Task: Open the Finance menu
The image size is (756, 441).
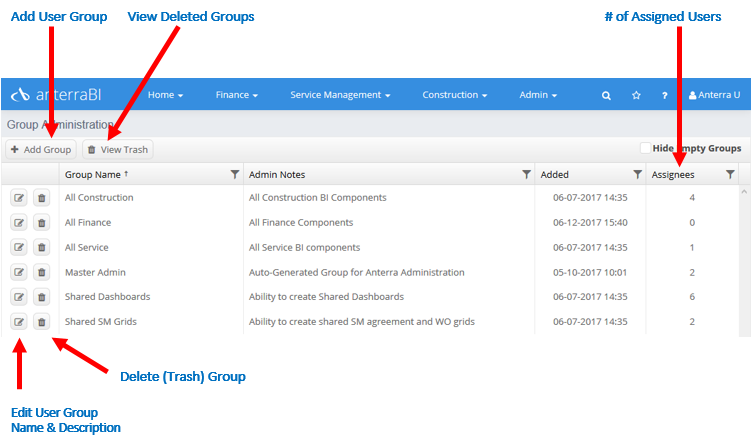Action: coord(236,95)
